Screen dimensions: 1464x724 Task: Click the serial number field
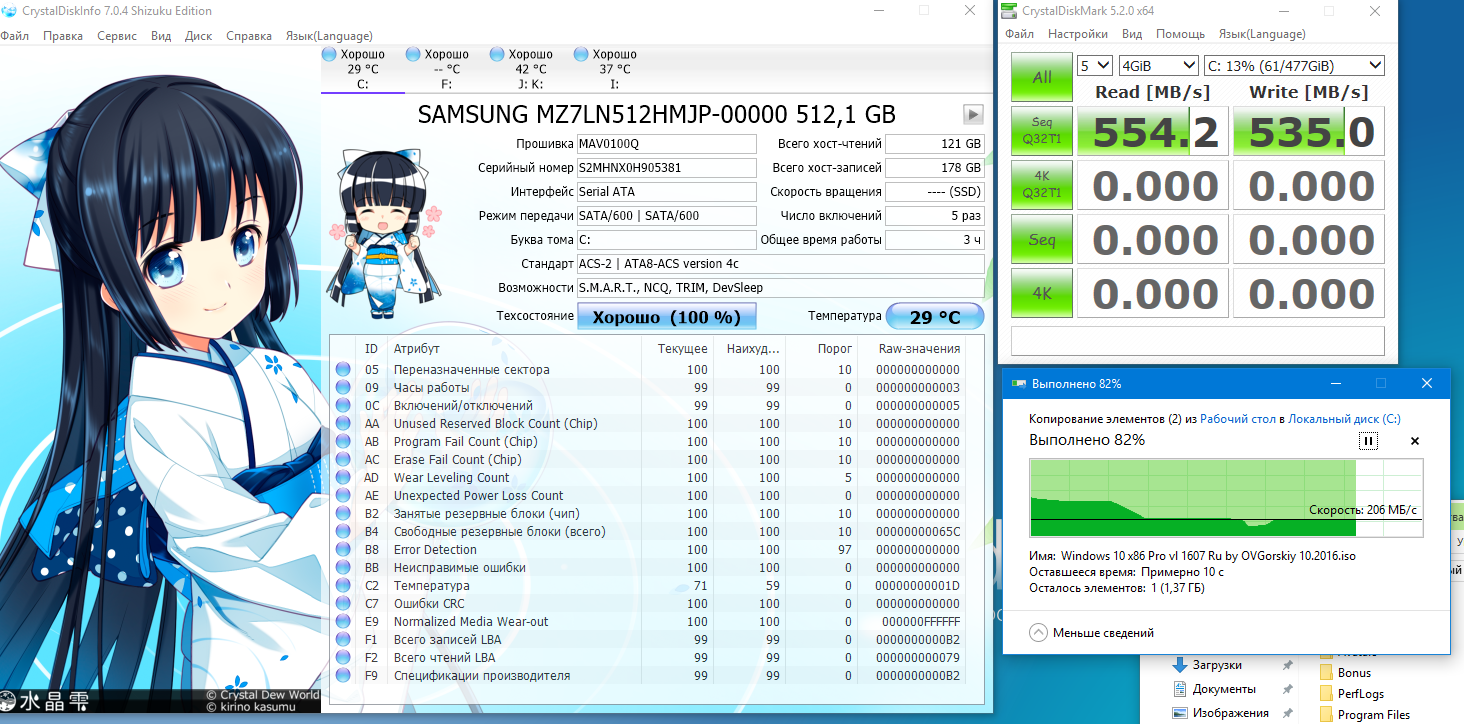[666, 167]
